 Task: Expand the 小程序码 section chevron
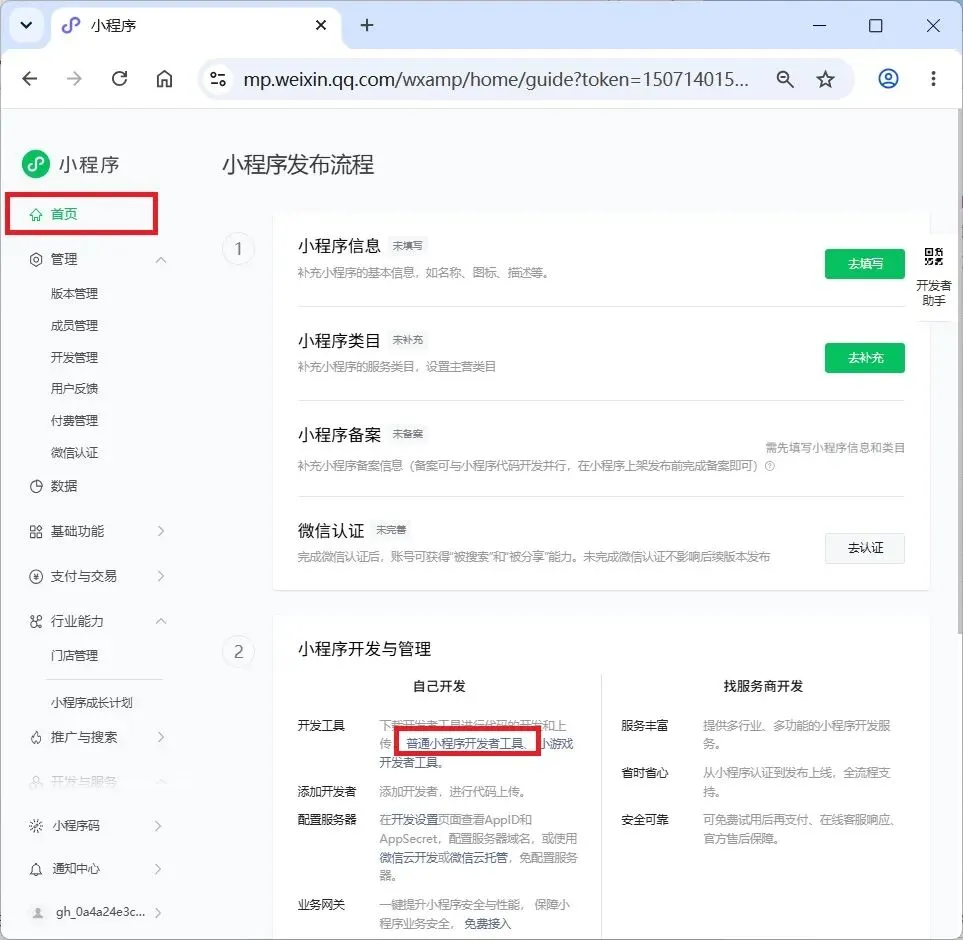pos(158,826)
